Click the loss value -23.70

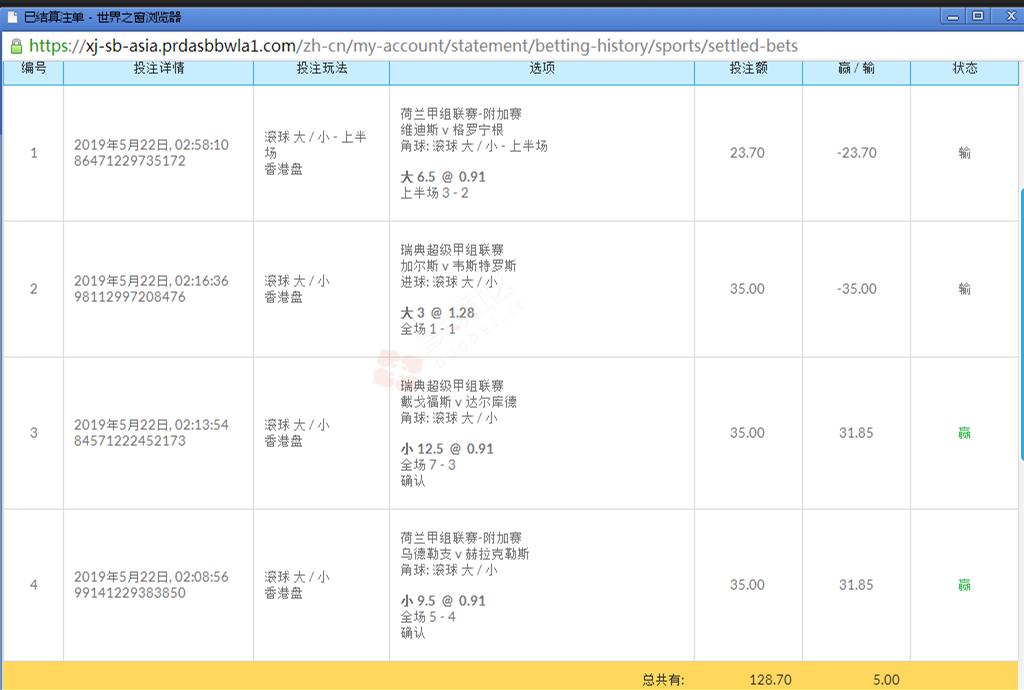point(856,153)
